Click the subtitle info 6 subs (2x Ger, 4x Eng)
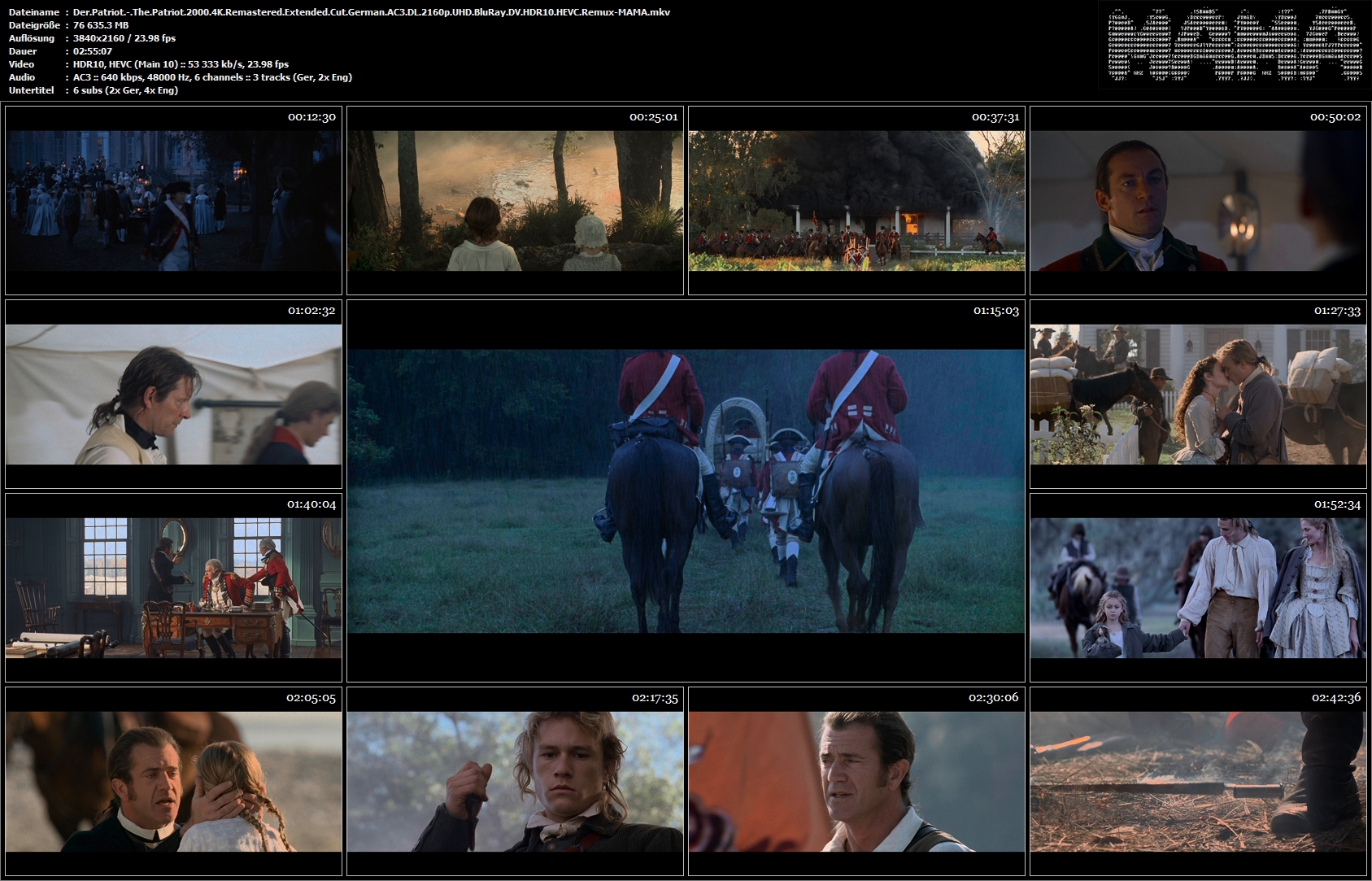 coord(125,90)
